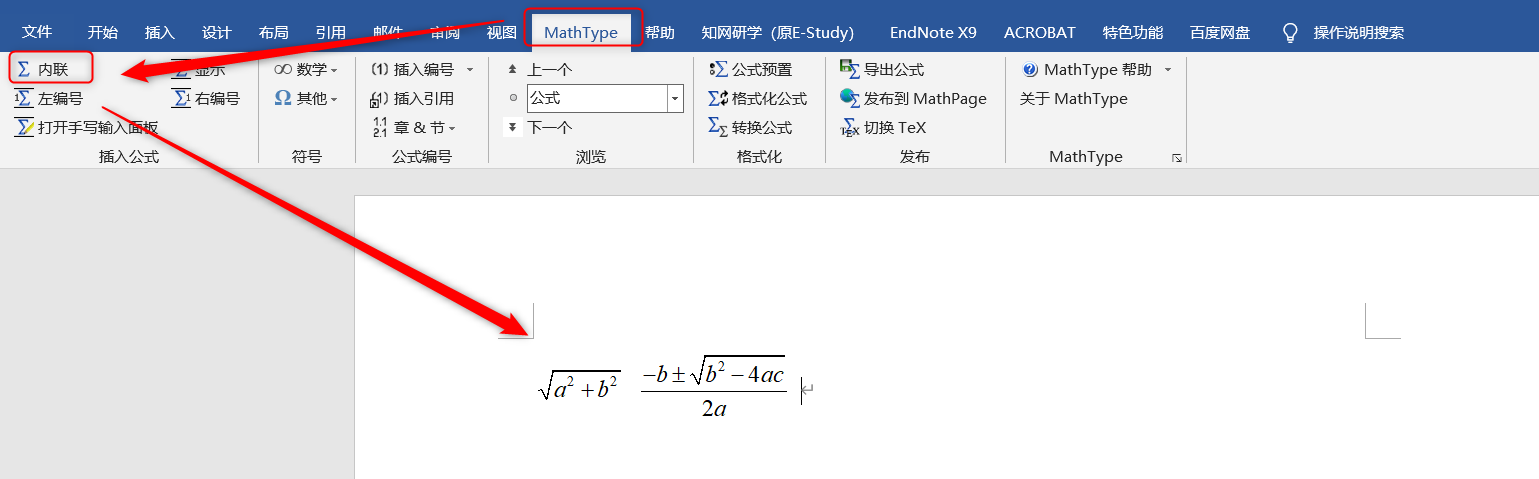1539x479 pixels.
Task: Click 操作说明搜索 search box
Action: tap(1358, 32)
